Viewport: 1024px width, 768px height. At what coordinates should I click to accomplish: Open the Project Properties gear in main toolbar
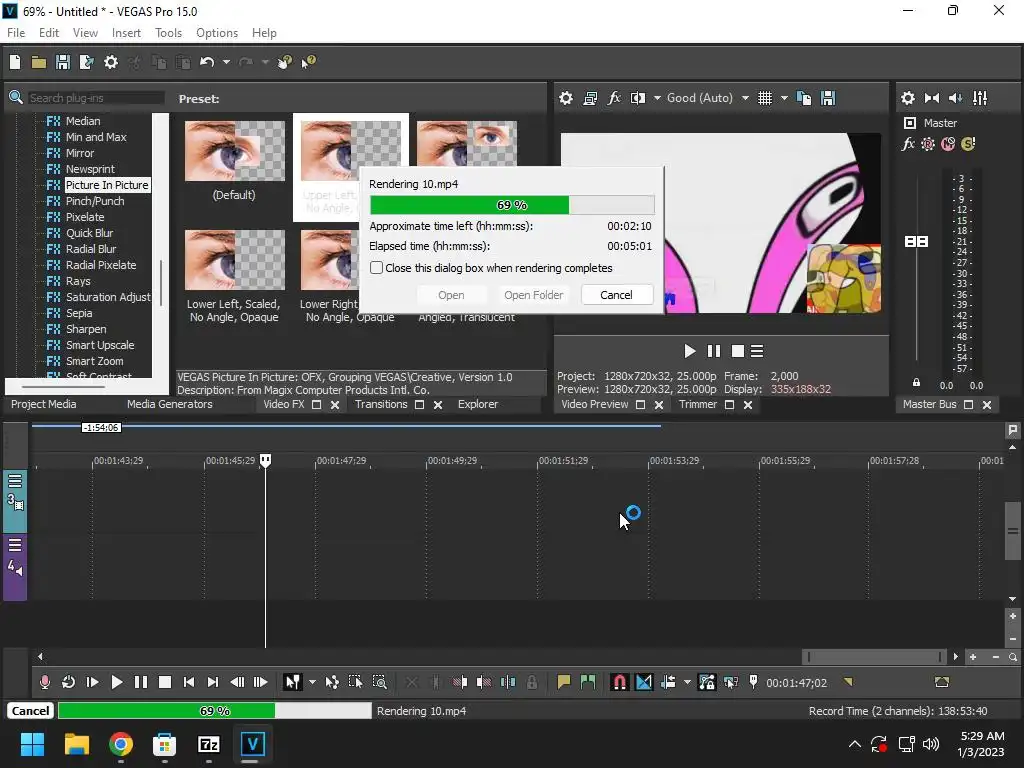[x=111, y=62]
